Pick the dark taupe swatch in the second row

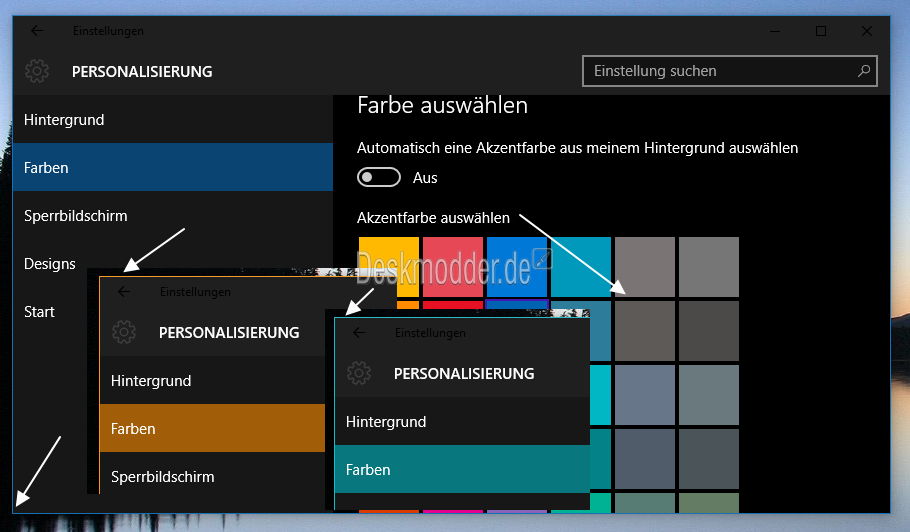point(645,331)
